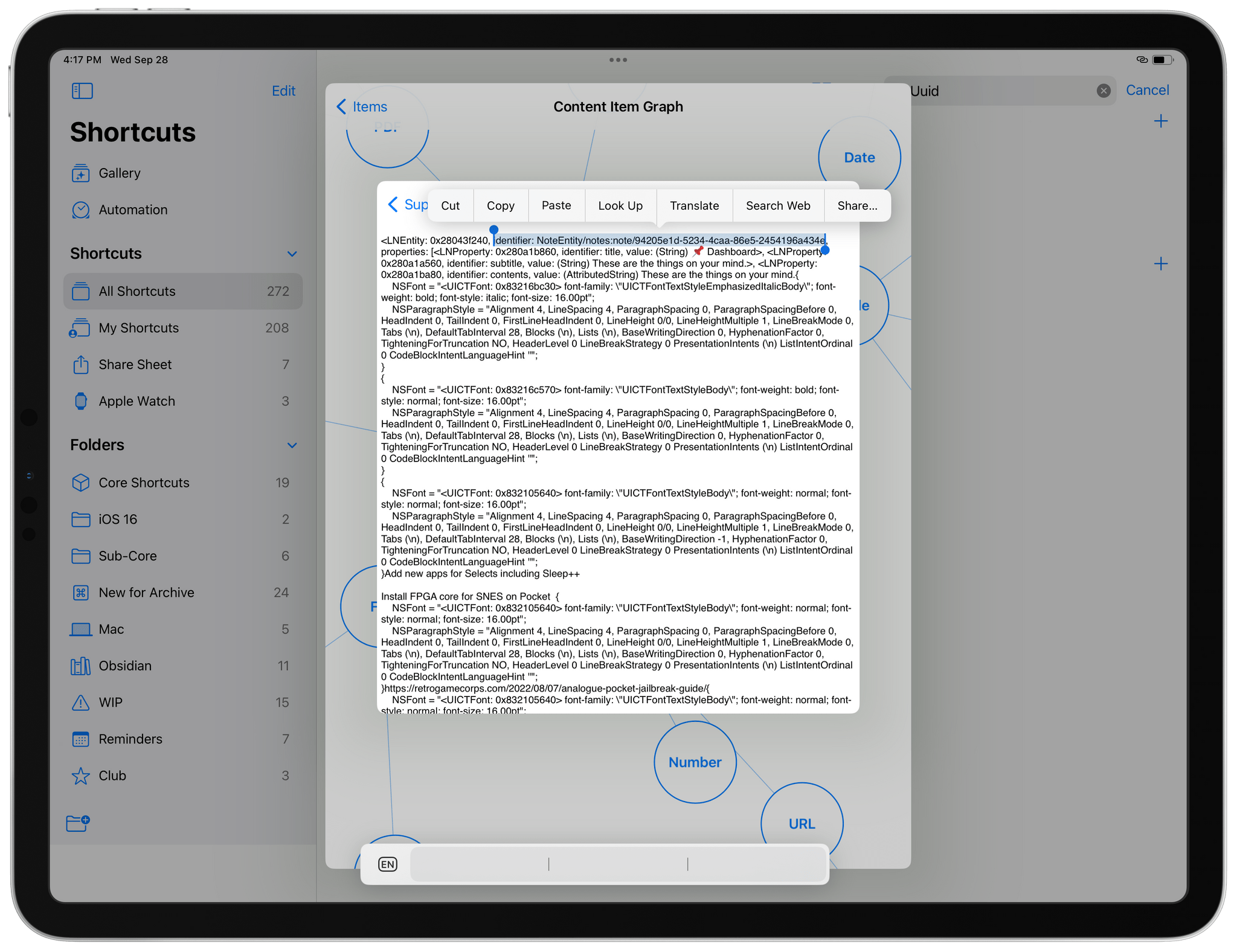This screenshot has height=952, width=1237.
Task: Tap the selection start handle
Action: 493,230
